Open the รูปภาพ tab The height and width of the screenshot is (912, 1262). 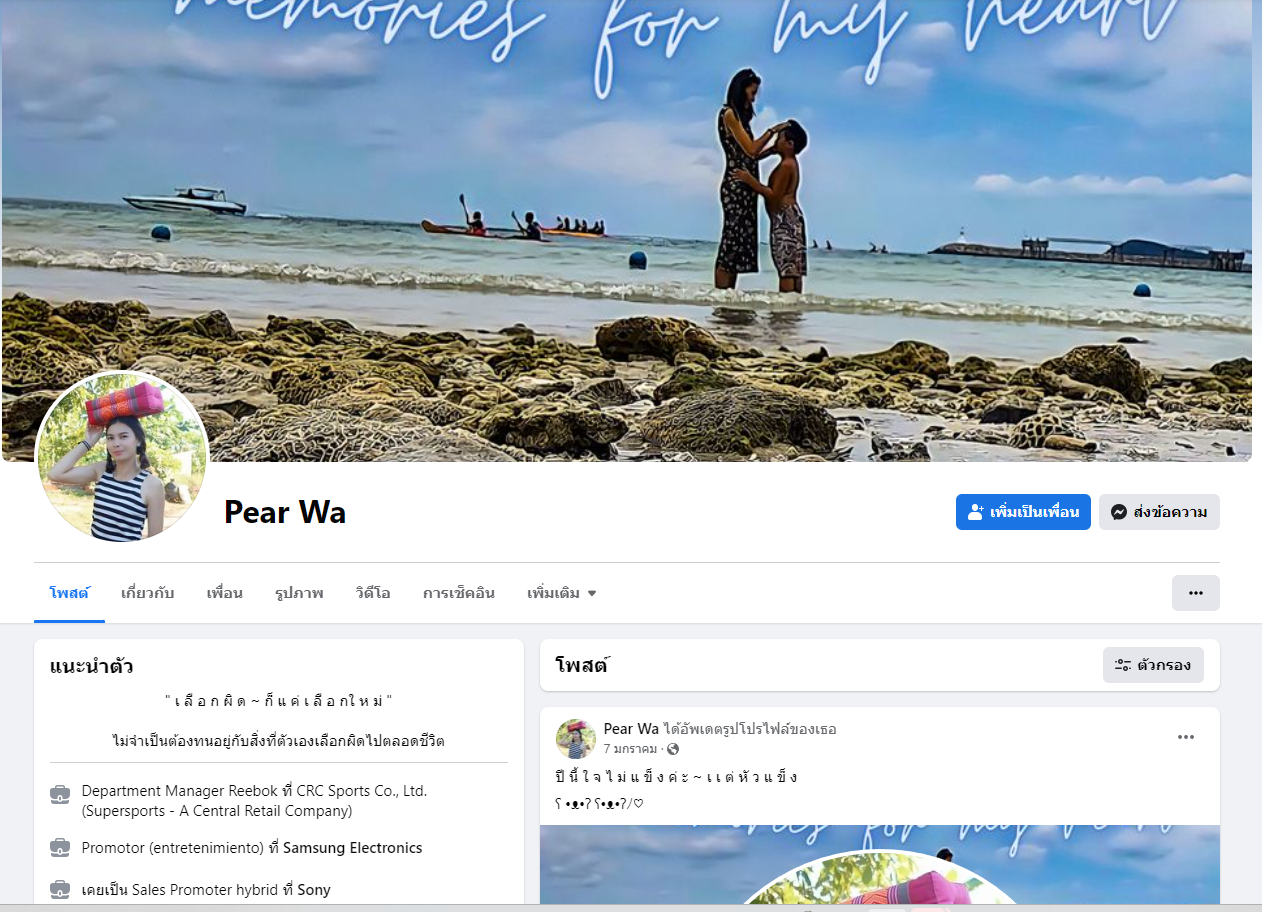coord(299,593)
